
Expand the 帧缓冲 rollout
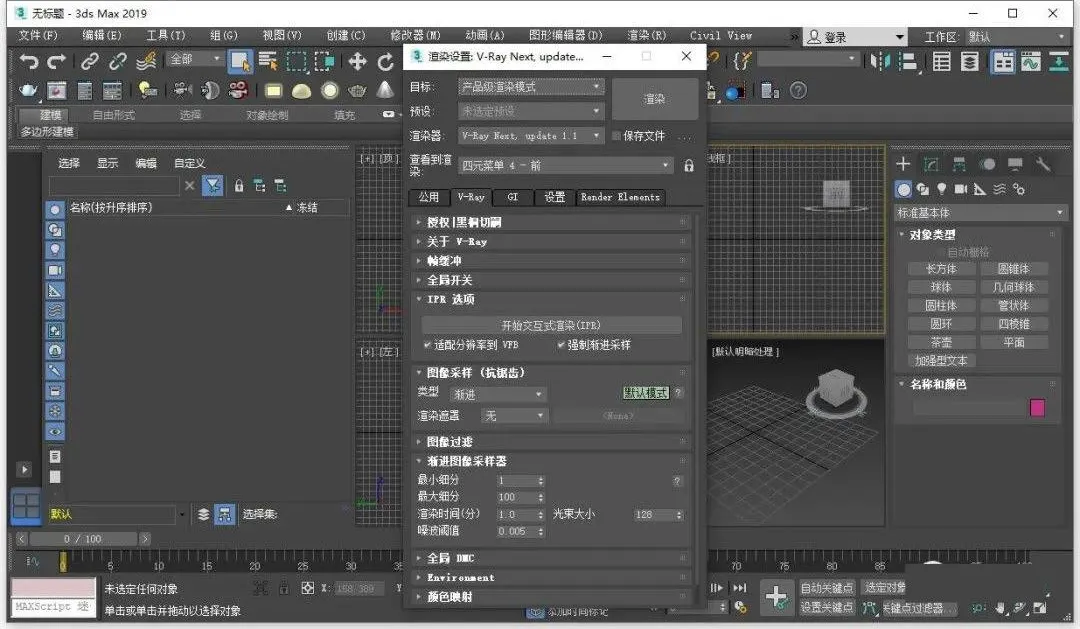click(551, 260)
